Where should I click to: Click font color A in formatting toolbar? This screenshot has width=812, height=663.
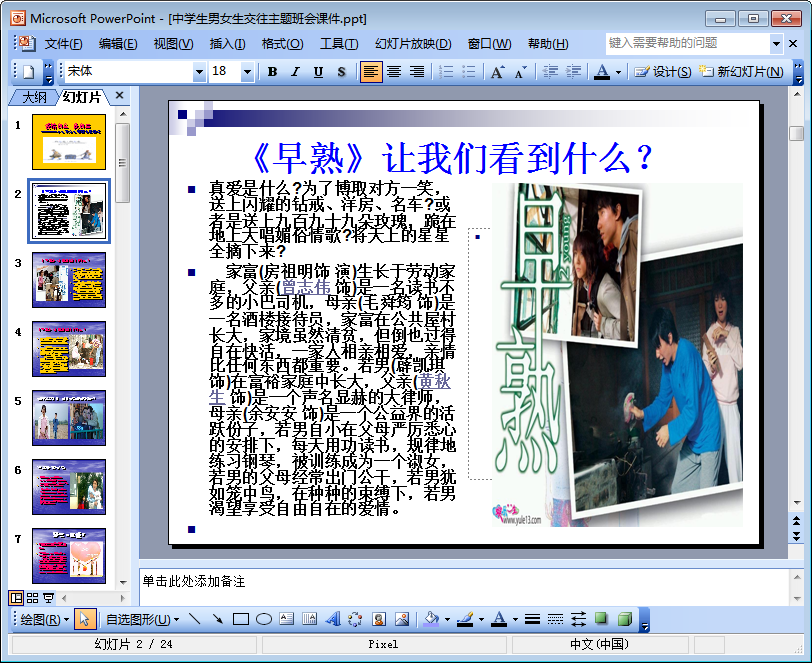[x=602, y=72]
